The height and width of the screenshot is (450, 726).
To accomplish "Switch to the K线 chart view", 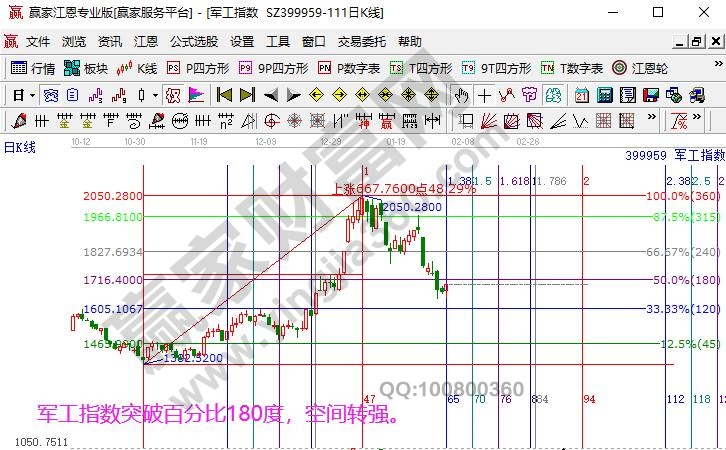I will coord(137,68).
